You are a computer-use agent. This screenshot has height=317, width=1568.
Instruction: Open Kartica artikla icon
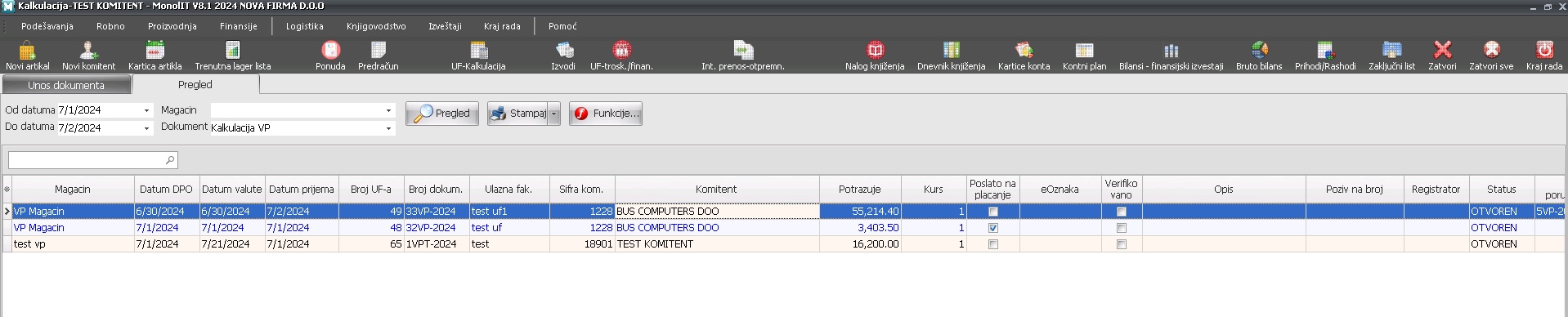(x=155, y=56)
